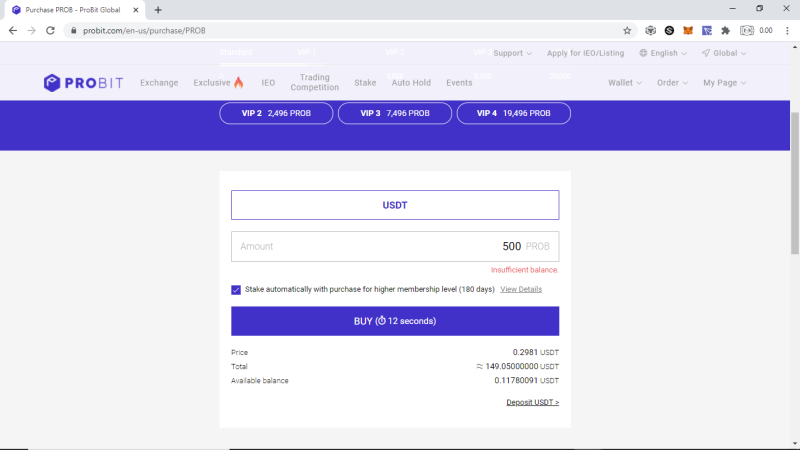The width and height of the screenshot is (800, 450).
Task: Uncheck the stake automatically checkbox
Action: pyautogui.click(x=236, y=290)
